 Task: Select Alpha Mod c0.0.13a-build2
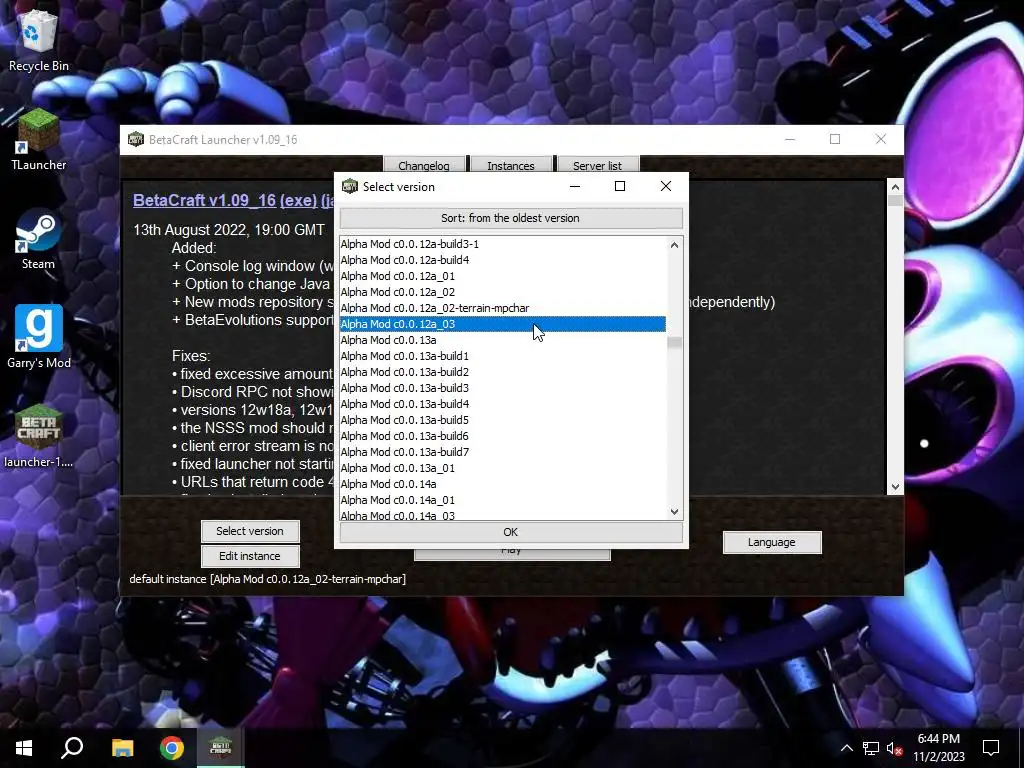click(x=502, y=372)
